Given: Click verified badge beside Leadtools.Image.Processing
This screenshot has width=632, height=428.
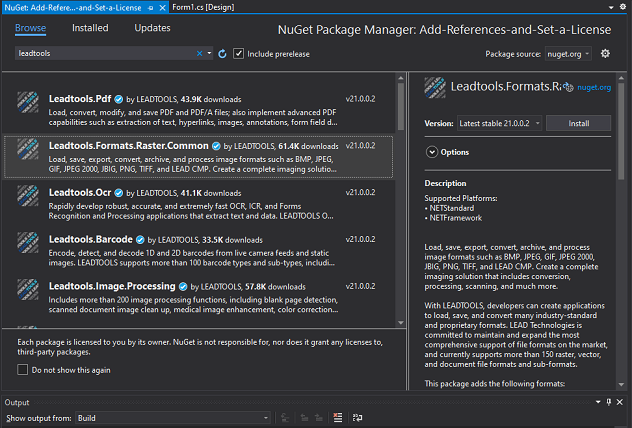Looking at the screenshot, I should 183,287.
